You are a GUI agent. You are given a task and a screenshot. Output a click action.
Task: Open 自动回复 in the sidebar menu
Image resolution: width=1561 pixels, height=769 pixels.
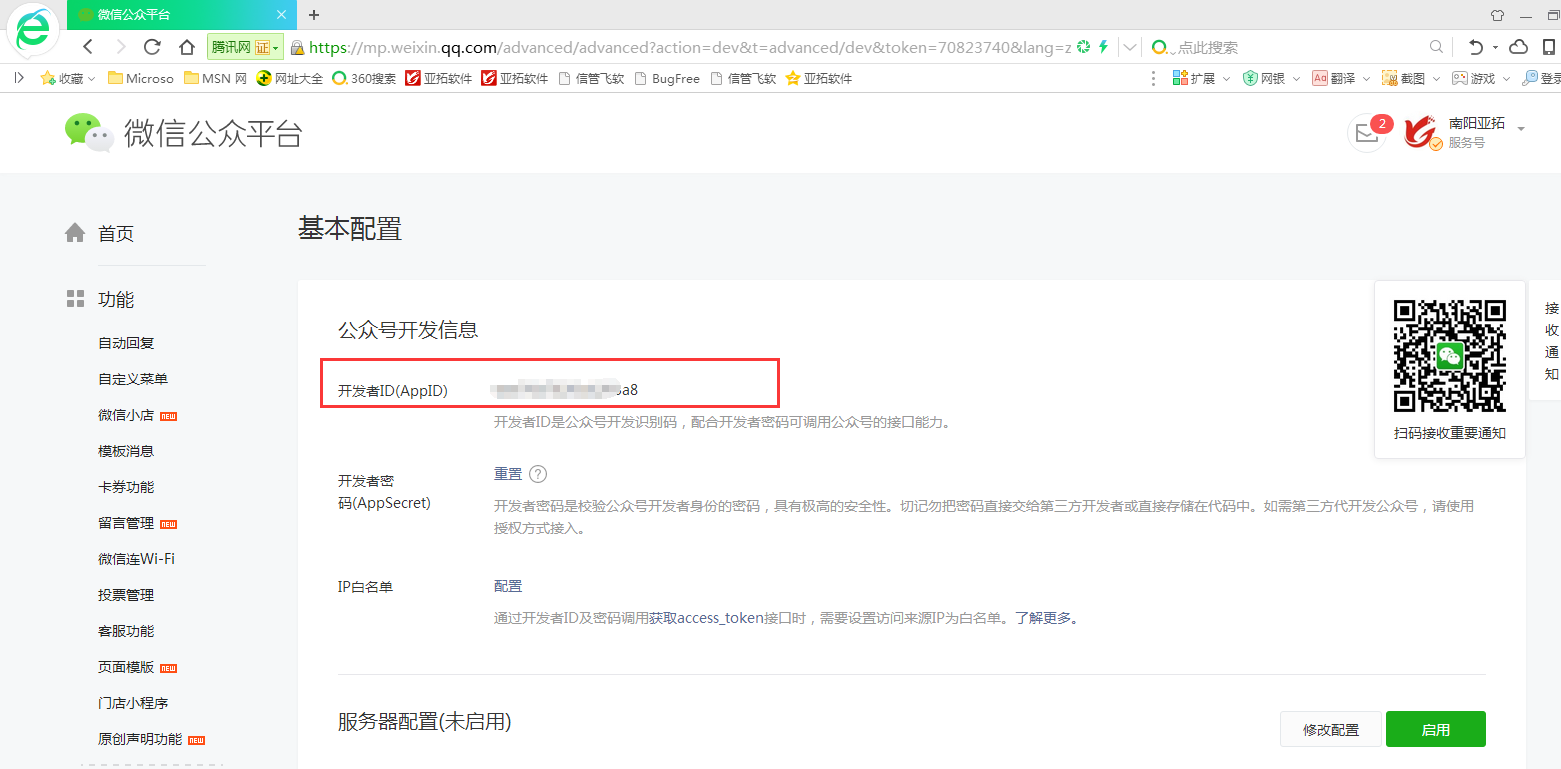[126, 343]
